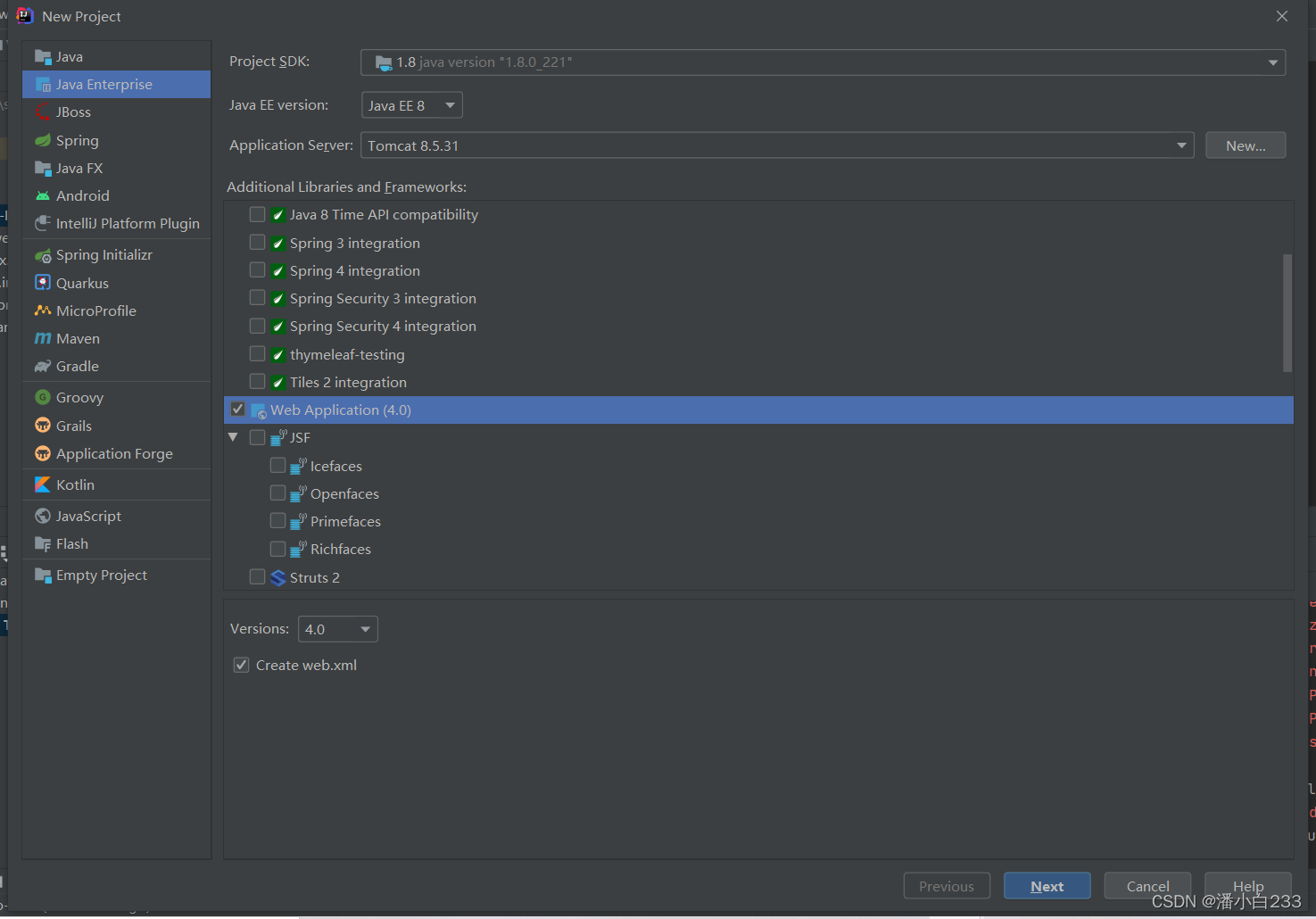Click the Next button
This screenshot has height=919, width=1316.
(x=1047, y=886)
